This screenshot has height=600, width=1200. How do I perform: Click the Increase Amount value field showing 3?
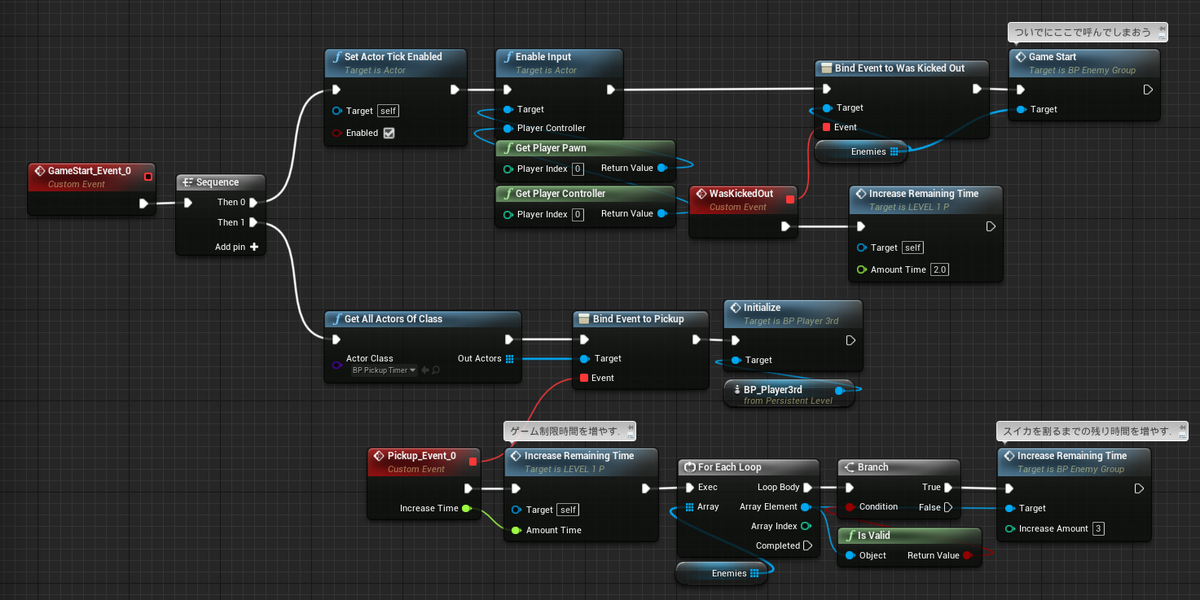coord(1098,528)
